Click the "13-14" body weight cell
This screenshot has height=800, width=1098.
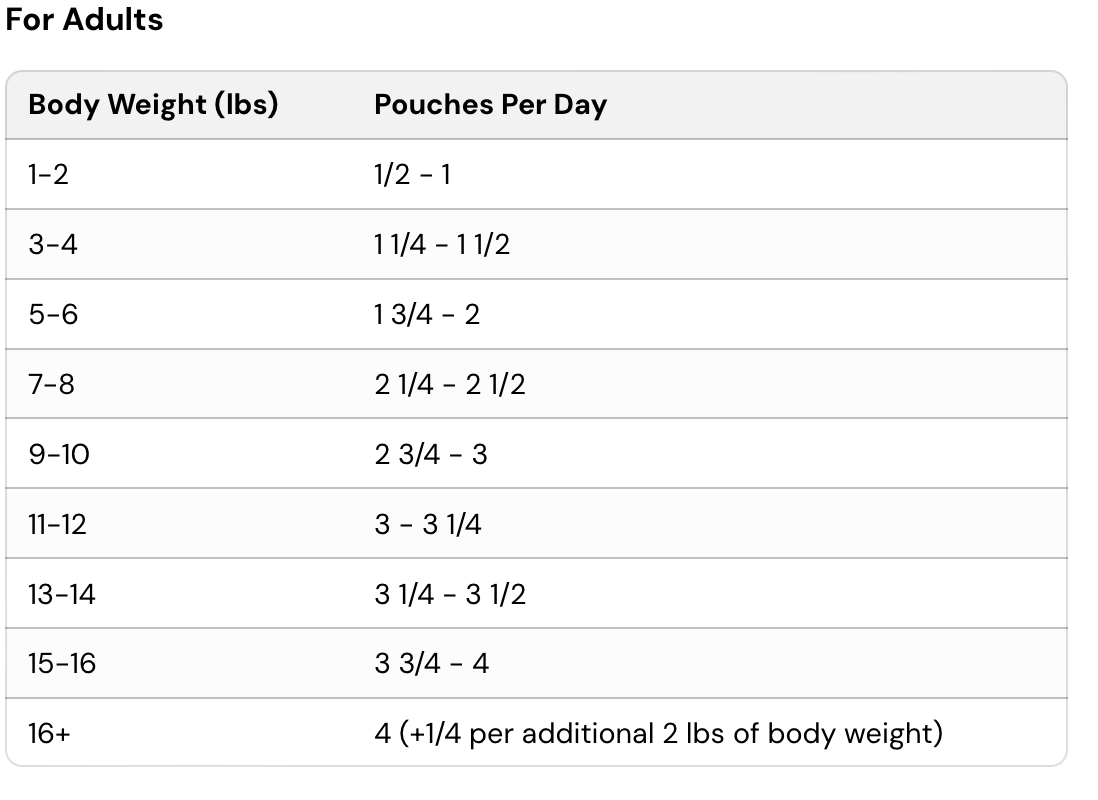(x=62, y=594)
